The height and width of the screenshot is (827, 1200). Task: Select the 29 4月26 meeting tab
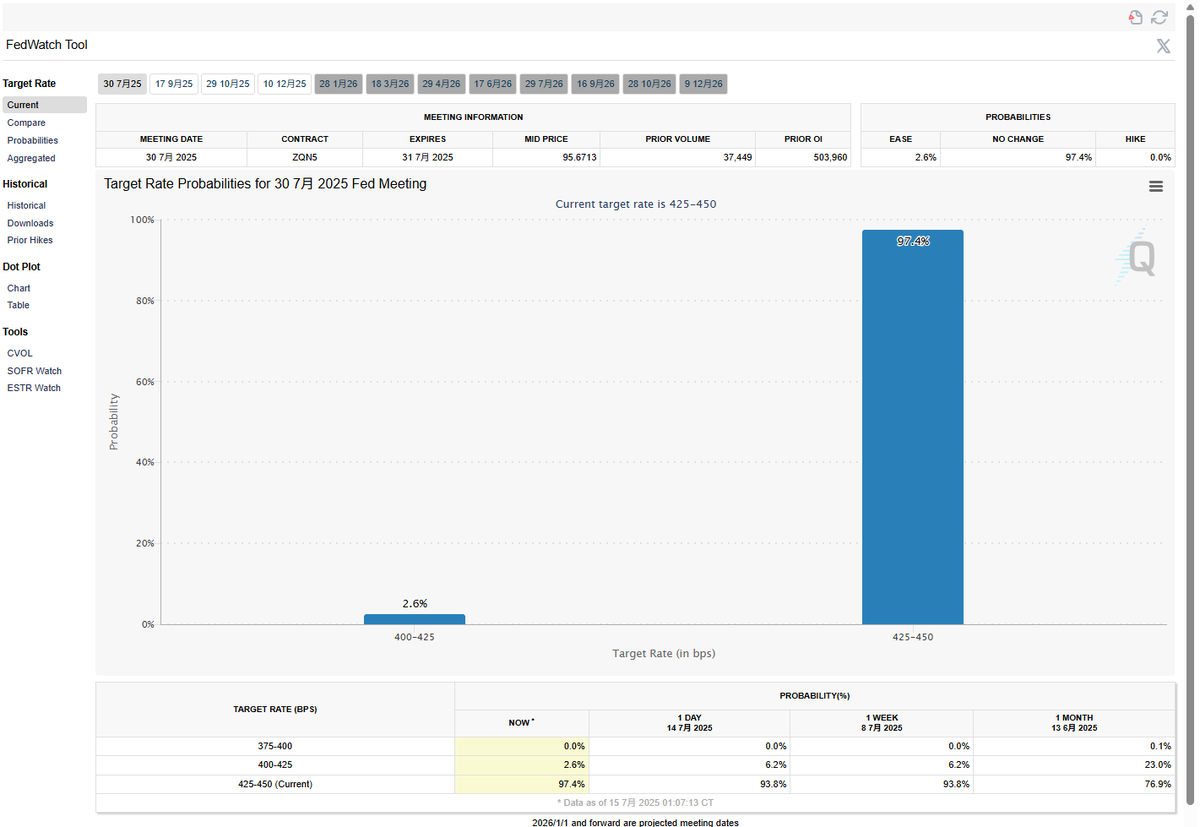click(x=441, y=84)
